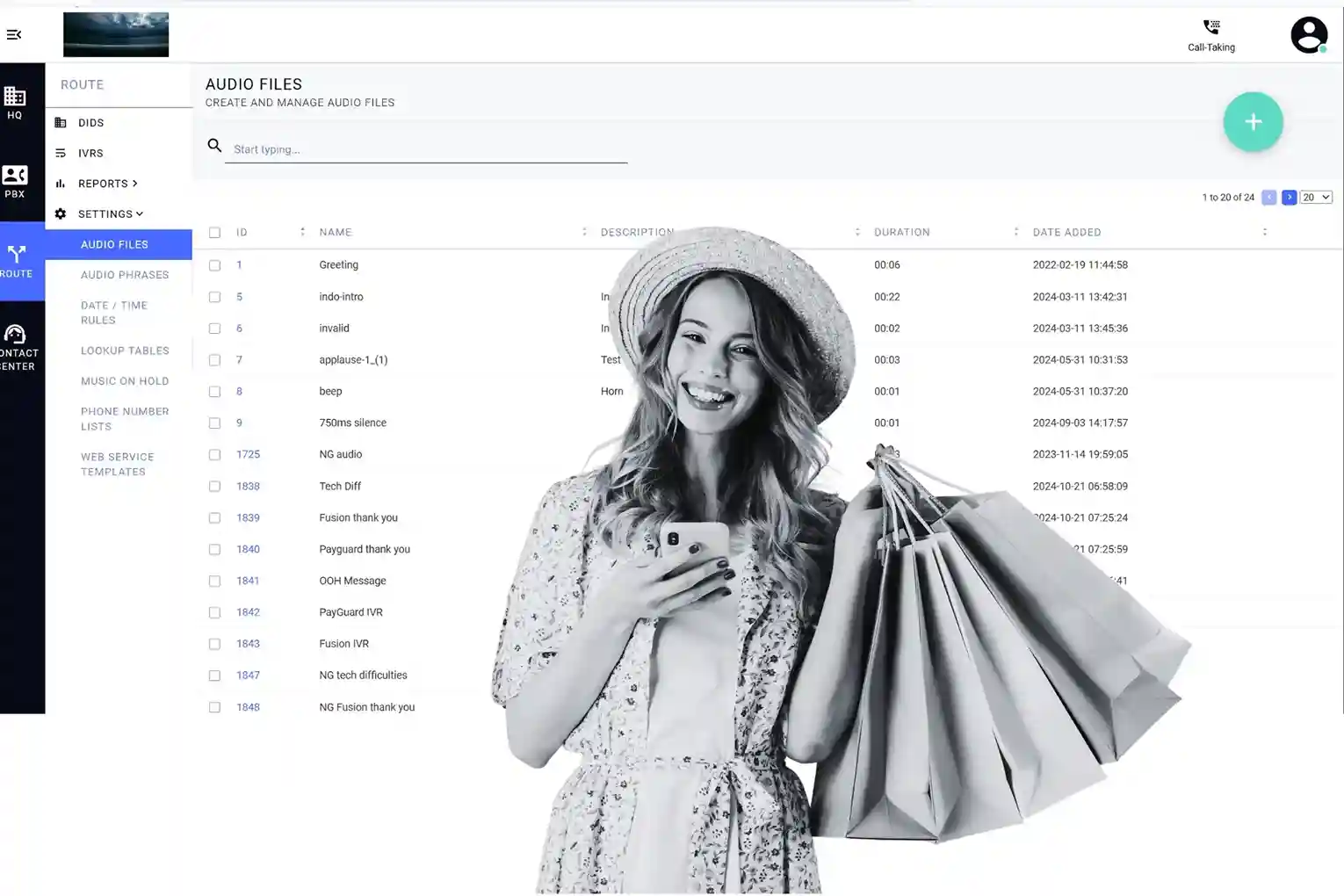Open the page size dropdown showing 20
The height and width of the screenshot is (896, 1344).
tap(1315, 197)
